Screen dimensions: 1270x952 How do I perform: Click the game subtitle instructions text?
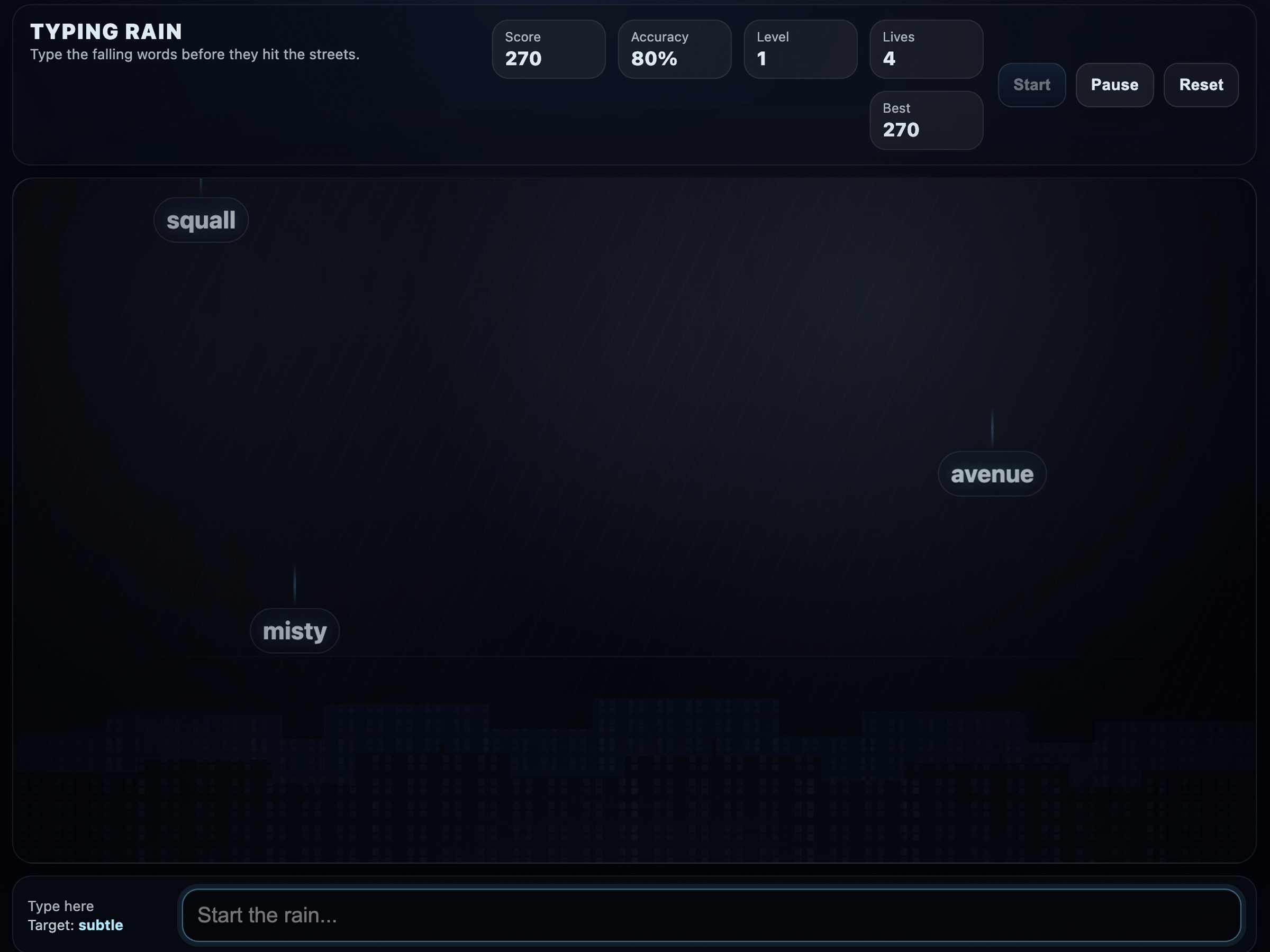195,54
